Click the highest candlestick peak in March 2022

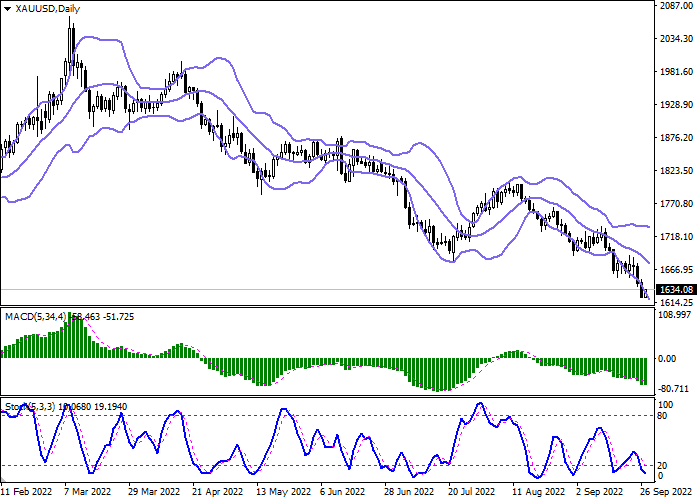click(x=71, y=20)
